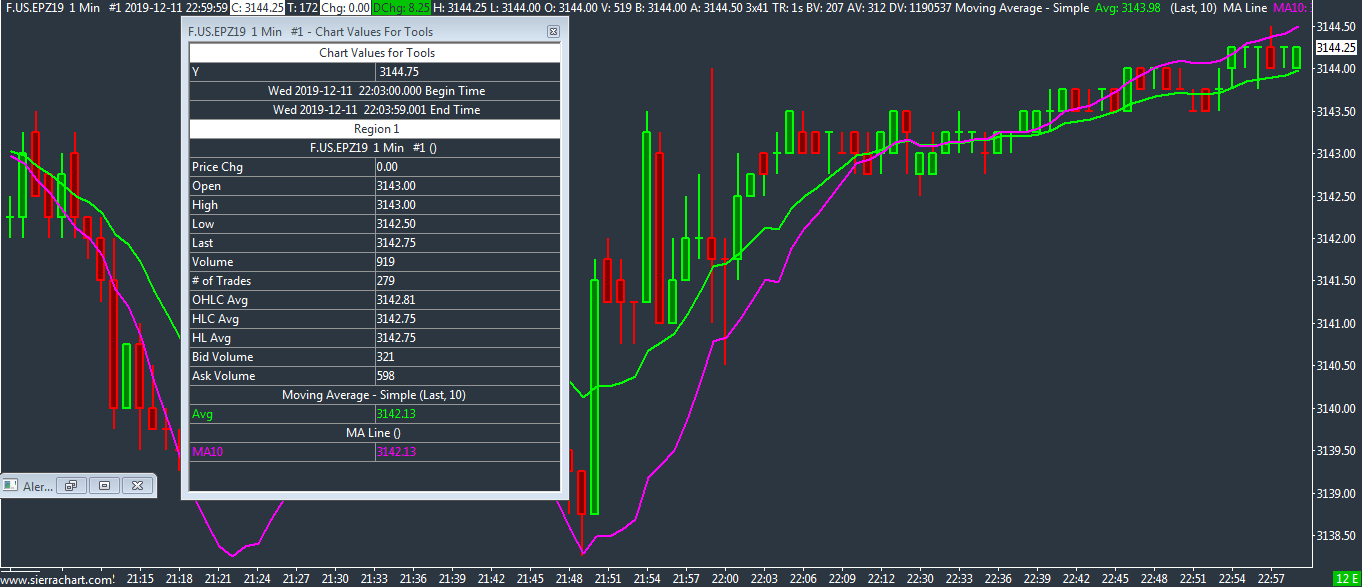
Task: Click the 'HLC Avg' label cell
Action: [282, 319]
